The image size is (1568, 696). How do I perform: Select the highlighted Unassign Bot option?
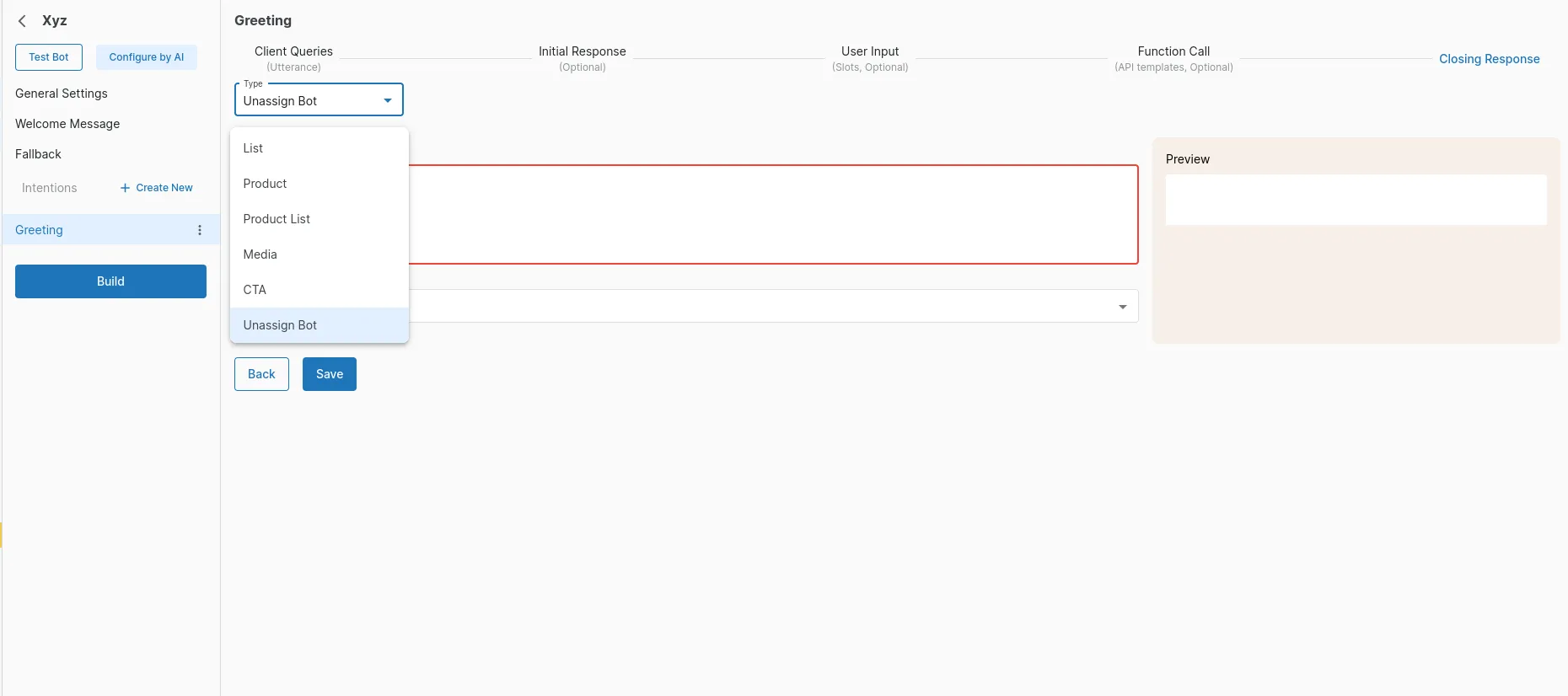(x=320, y=325)
